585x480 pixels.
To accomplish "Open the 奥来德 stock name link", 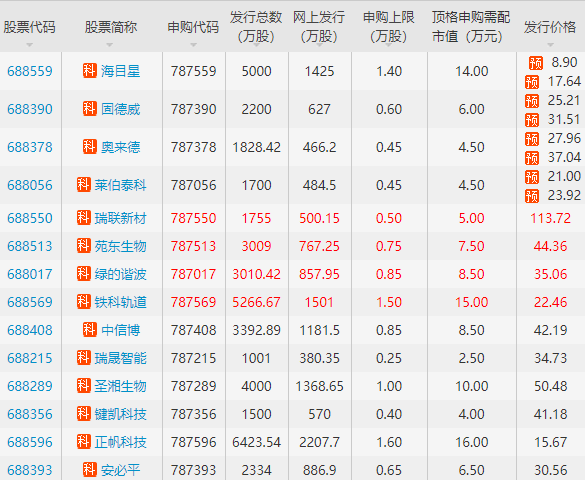I will [121, 147].
